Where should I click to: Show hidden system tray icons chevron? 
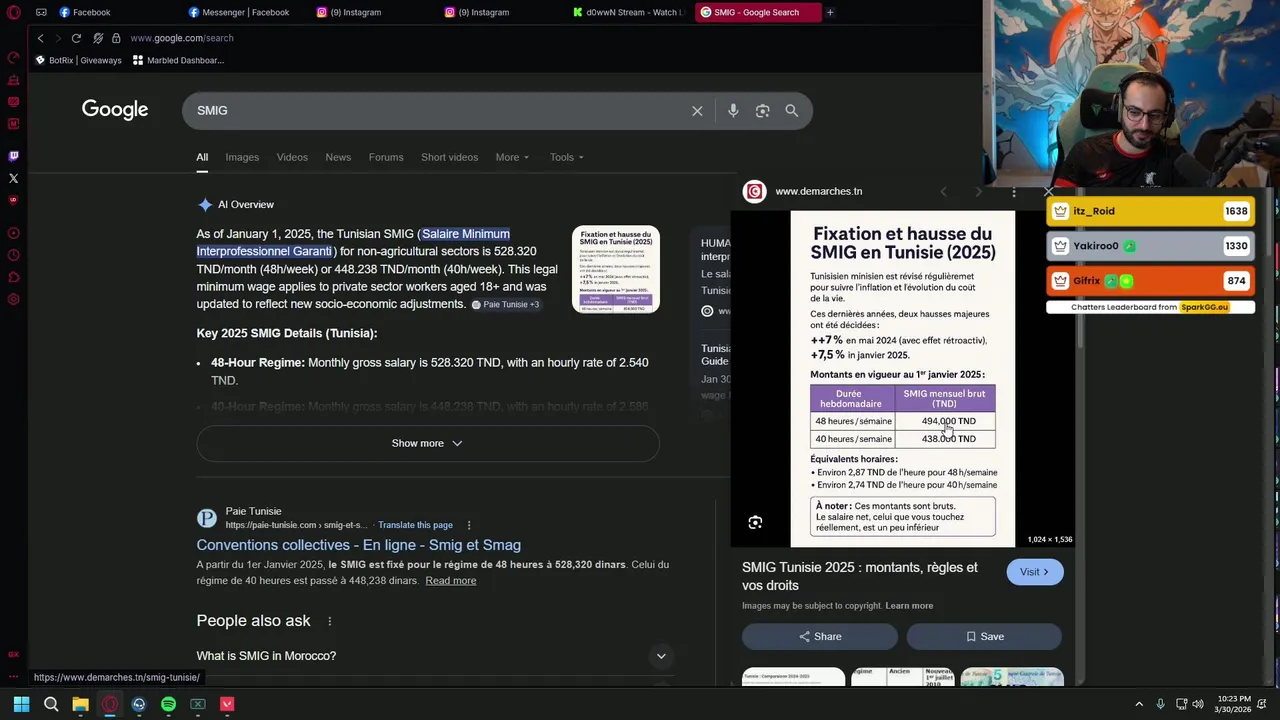pyautogui.click(x=1139, y=704)
